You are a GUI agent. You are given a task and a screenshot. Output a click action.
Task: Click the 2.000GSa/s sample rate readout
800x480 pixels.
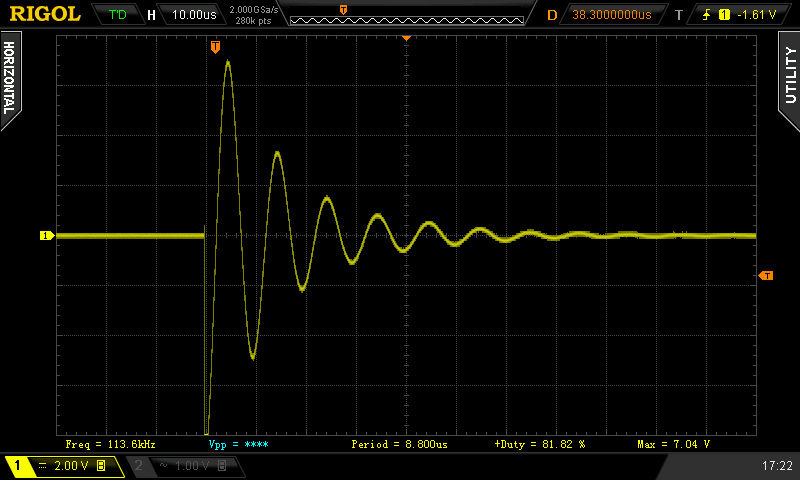pos(254,10)
